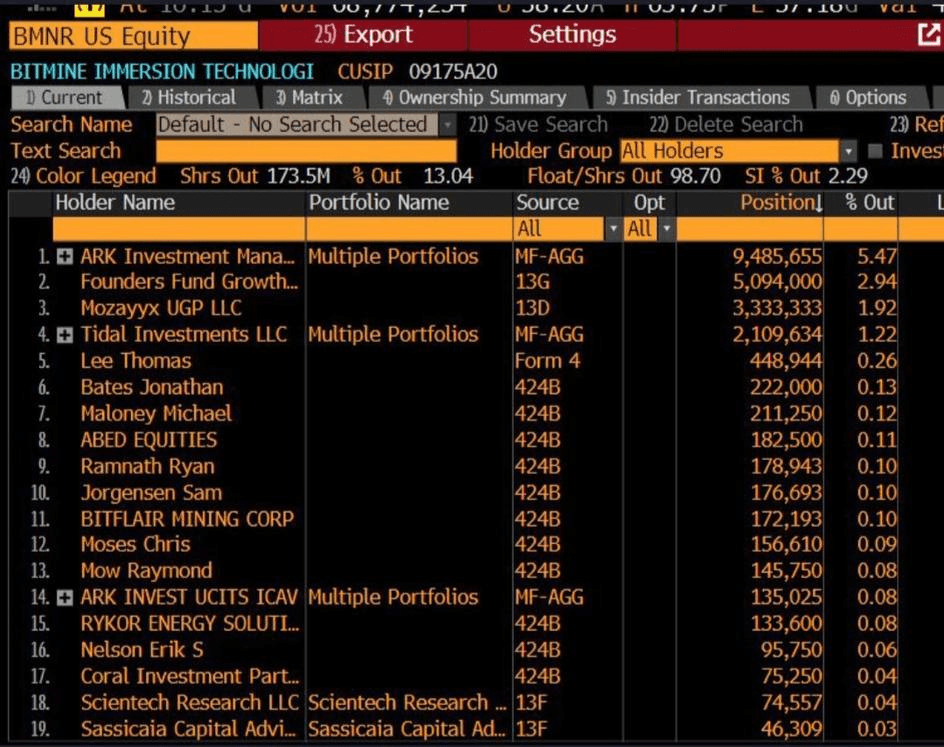944x747 pixels.
Task: Toggle the Invest checkbox beside Holder Group
Action: click(875, 150)
